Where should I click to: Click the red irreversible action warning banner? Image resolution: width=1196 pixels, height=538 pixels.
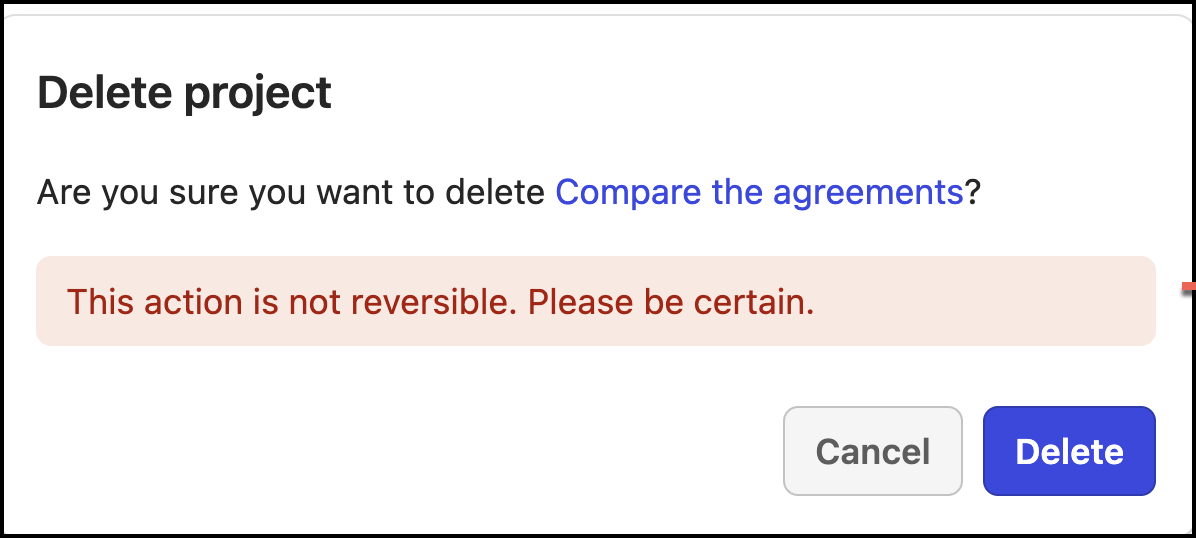(595, 302)
